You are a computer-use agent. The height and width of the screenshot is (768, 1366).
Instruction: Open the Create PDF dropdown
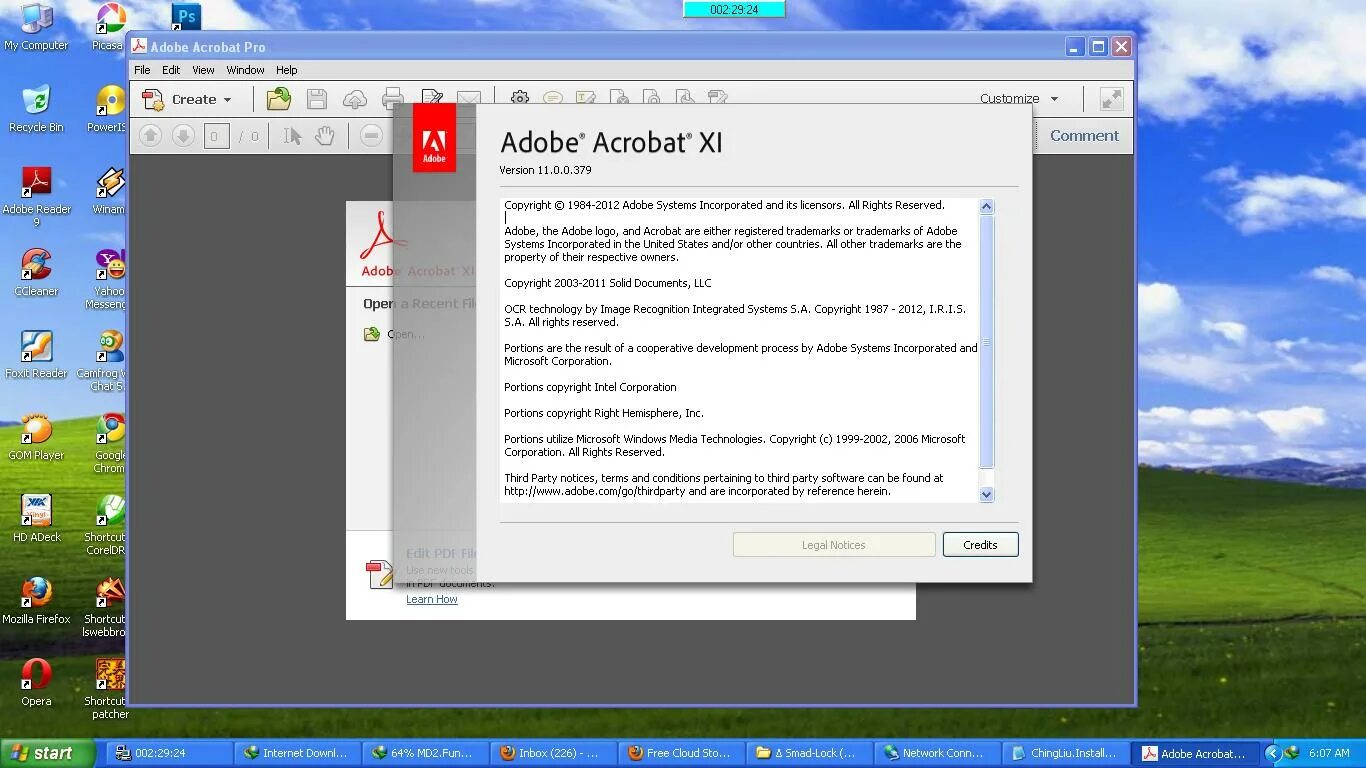click(187, 99)
